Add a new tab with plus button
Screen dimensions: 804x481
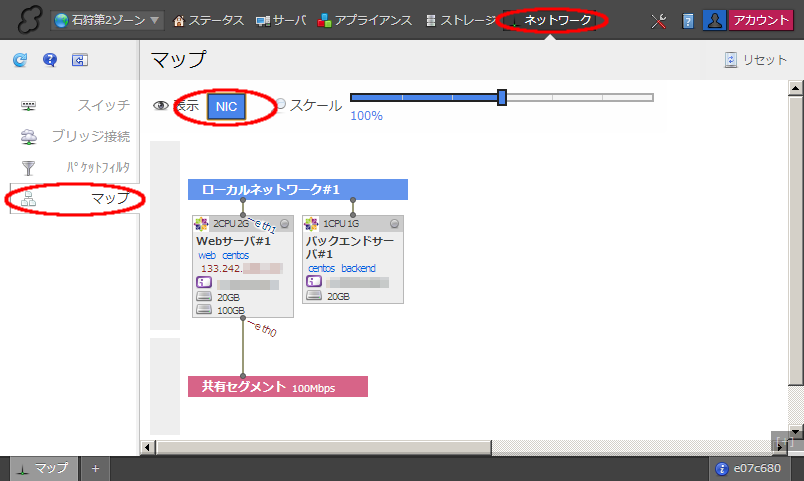[x=96, y=468]
